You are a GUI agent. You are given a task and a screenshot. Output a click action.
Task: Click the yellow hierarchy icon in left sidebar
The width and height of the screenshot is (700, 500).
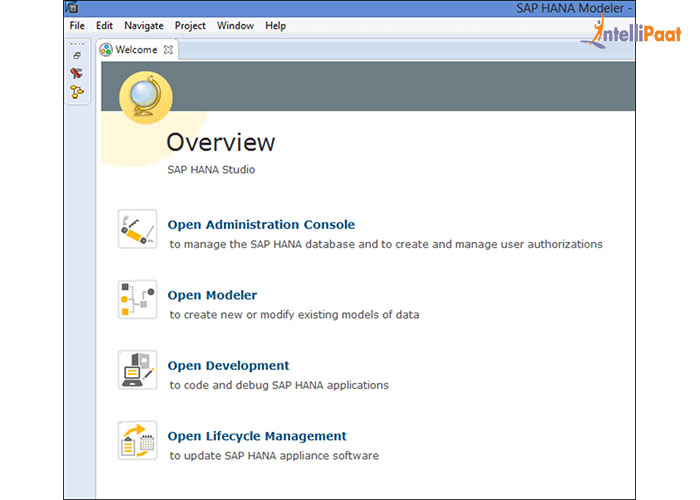click(x=77, y=92)
